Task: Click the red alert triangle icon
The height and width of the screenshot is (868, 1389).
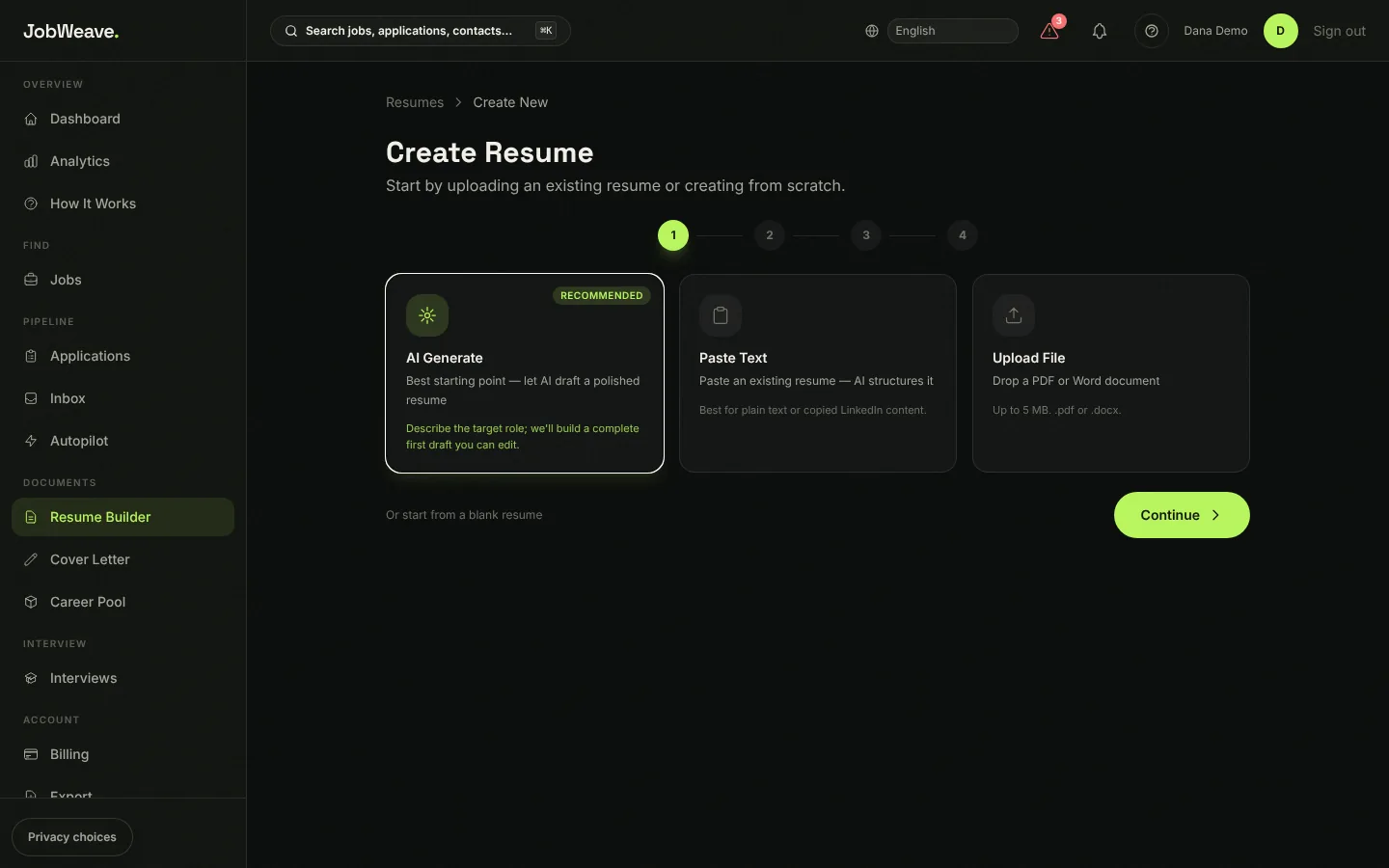Action: coord(1049,31)
